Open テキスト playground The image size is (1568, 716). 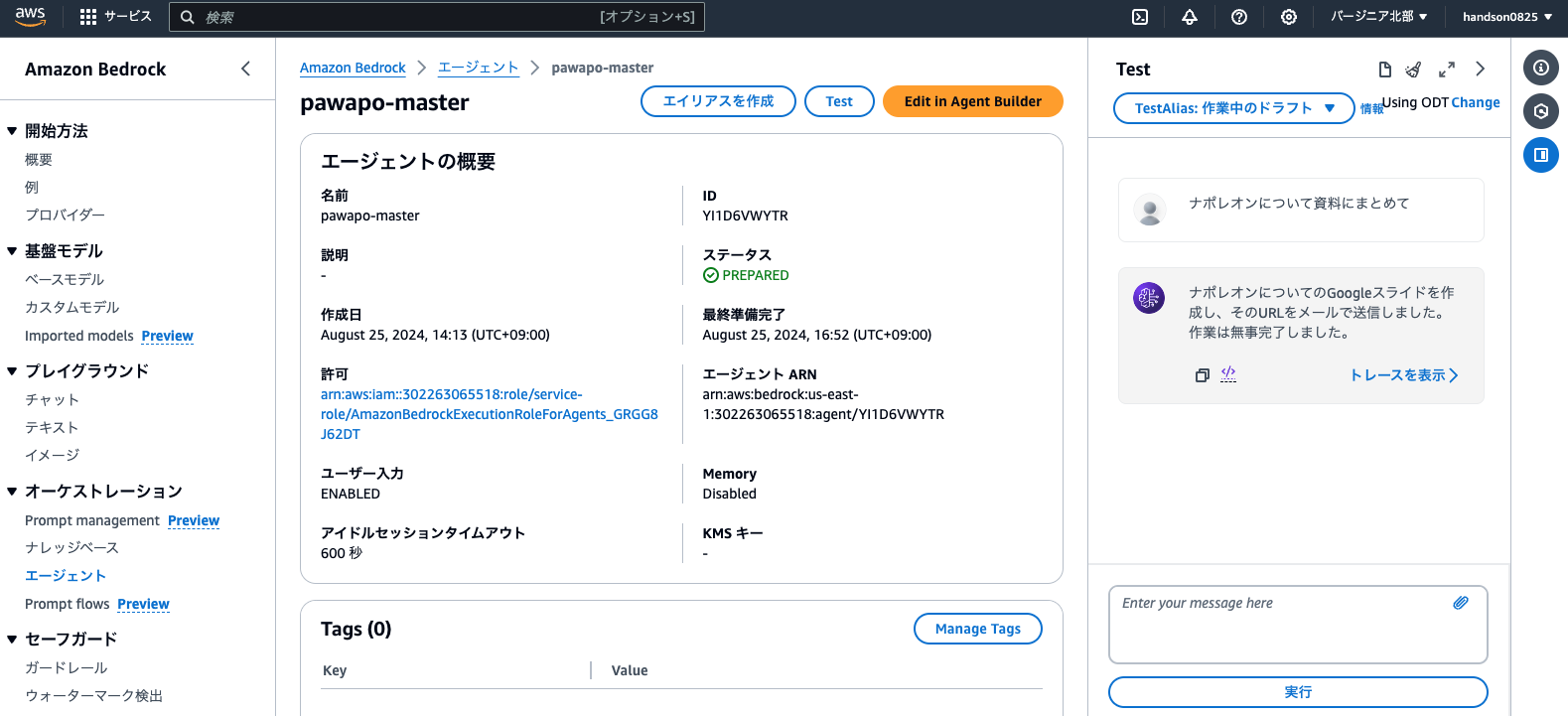click(52, 428)
